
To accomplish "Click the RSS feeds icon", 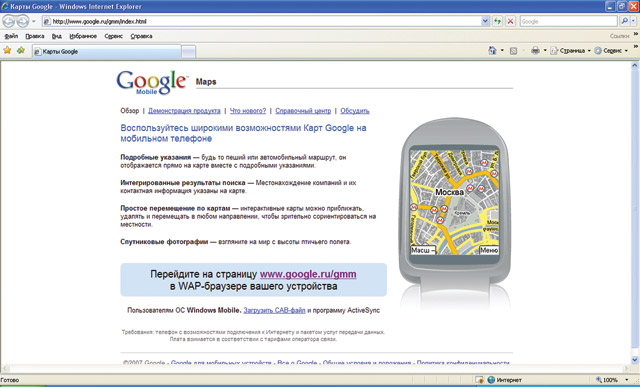I will (x=513, y=51).
